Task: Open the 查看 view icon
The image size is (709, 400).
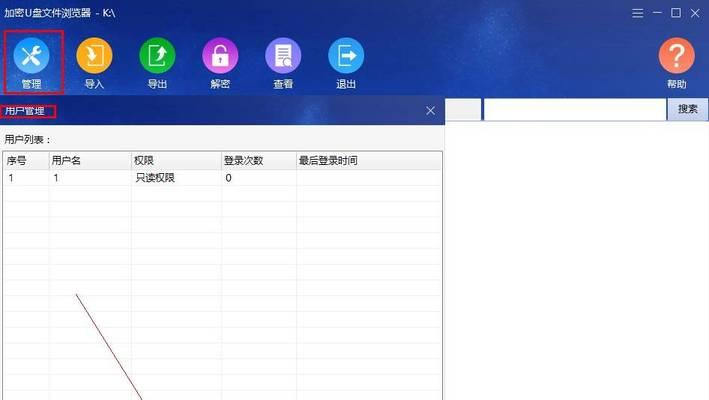Action: (x=283, y=56)
